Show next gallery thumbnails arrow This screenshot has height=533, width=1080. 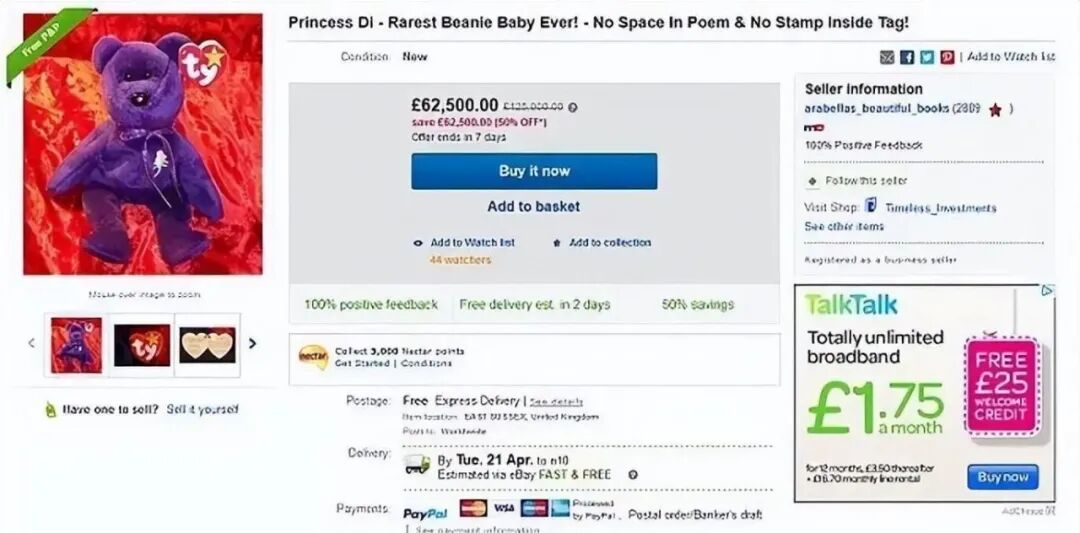(252, 343)
